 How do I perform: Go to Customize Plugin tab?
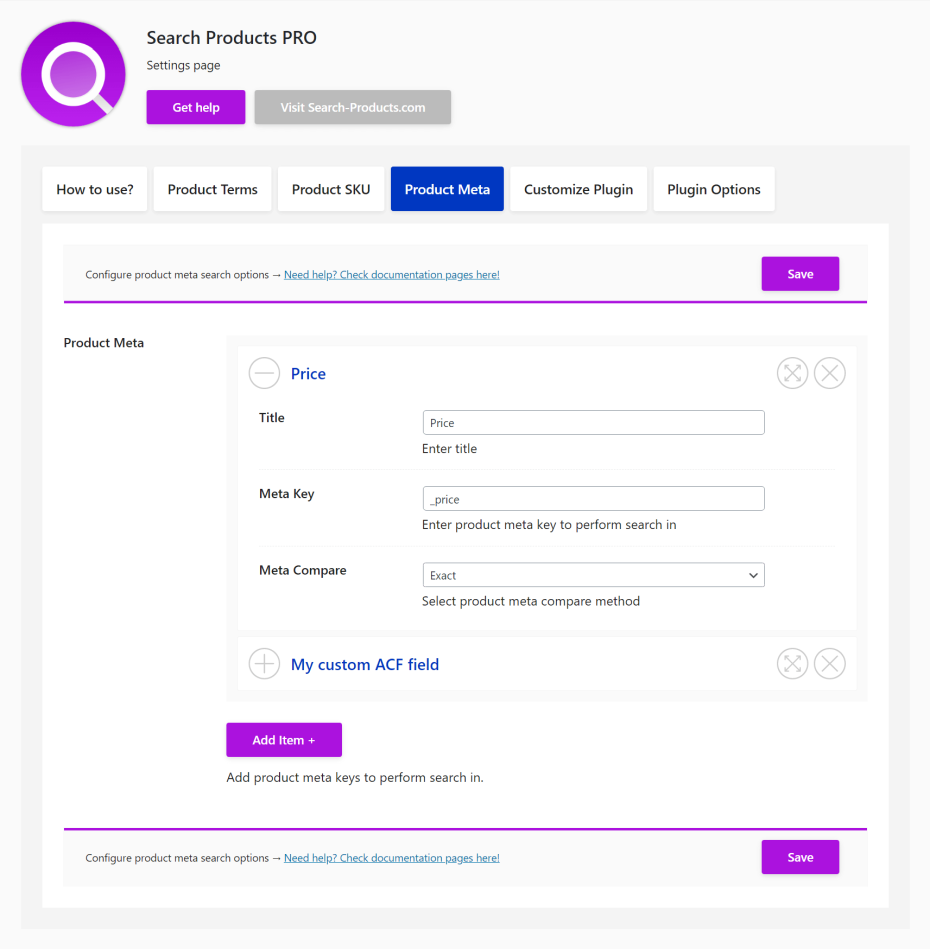578,189
